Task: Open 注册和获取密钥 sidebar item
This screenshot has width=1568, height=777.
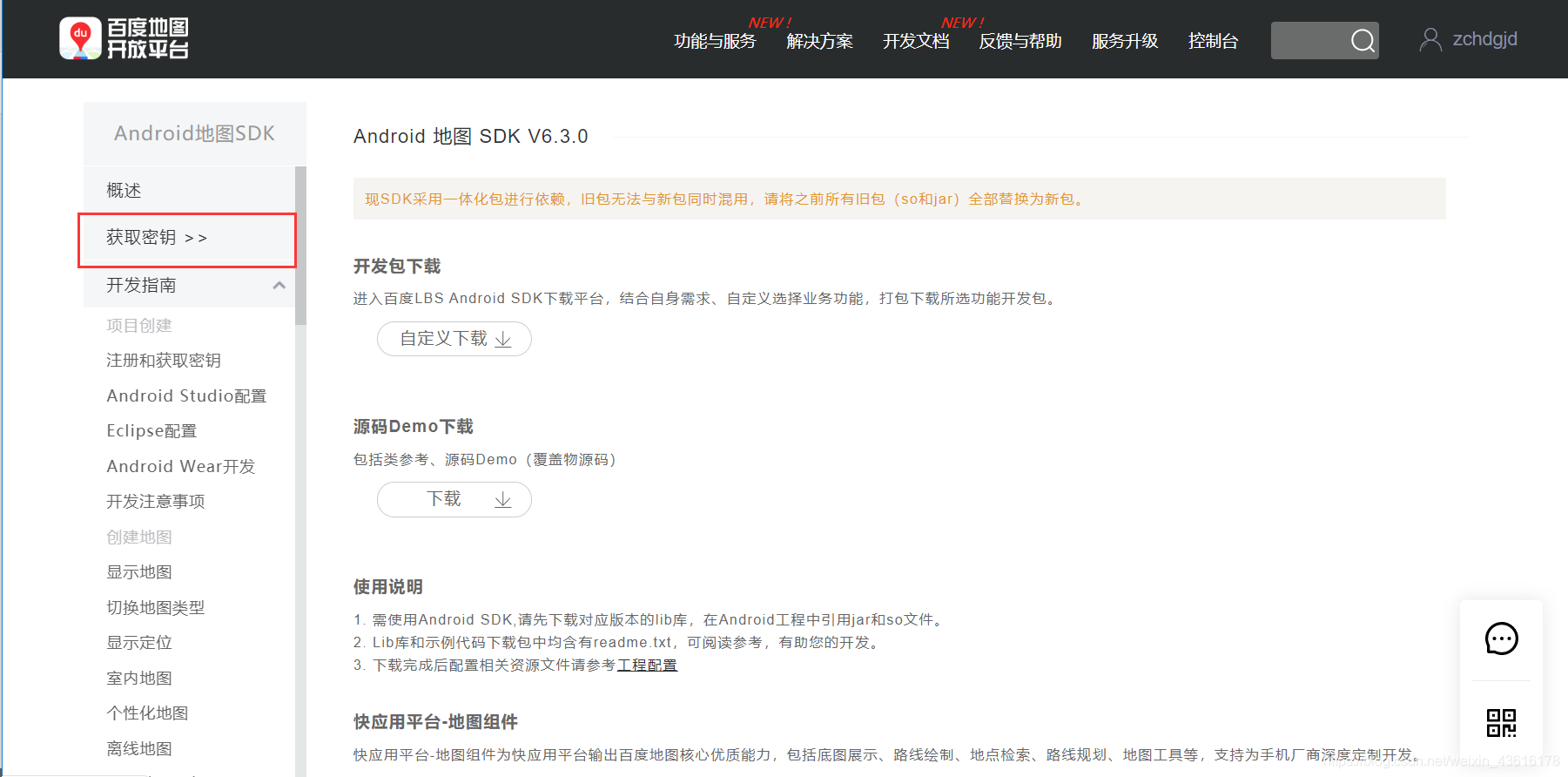Action: point(164,361)
